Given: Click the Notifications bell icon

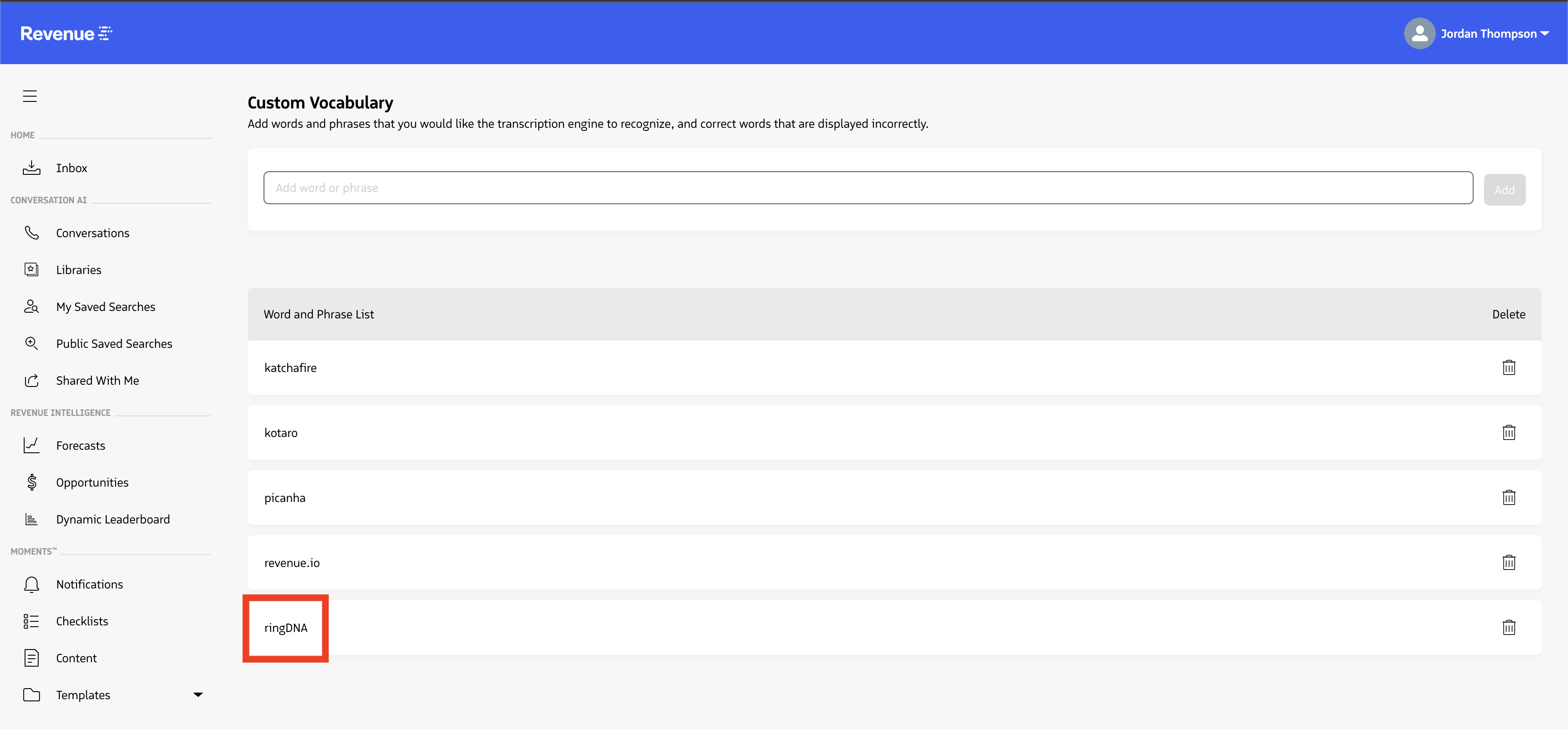Looking at the screenshot, I should (x=32, y=584).
